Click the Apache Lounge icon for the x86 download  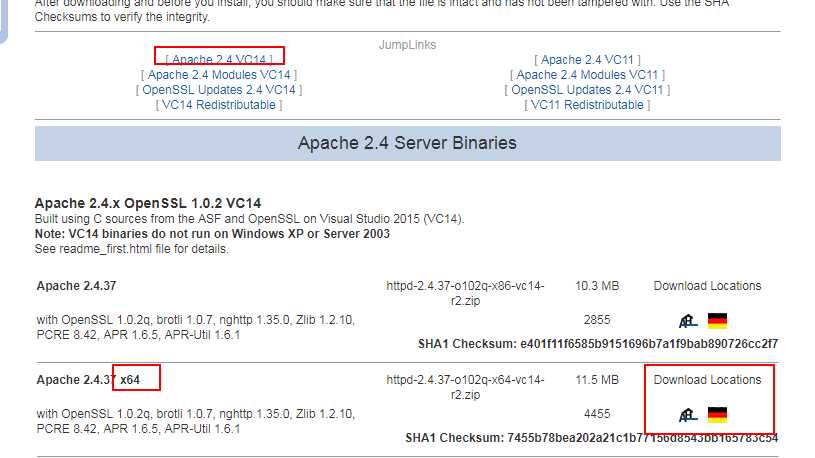688,321
